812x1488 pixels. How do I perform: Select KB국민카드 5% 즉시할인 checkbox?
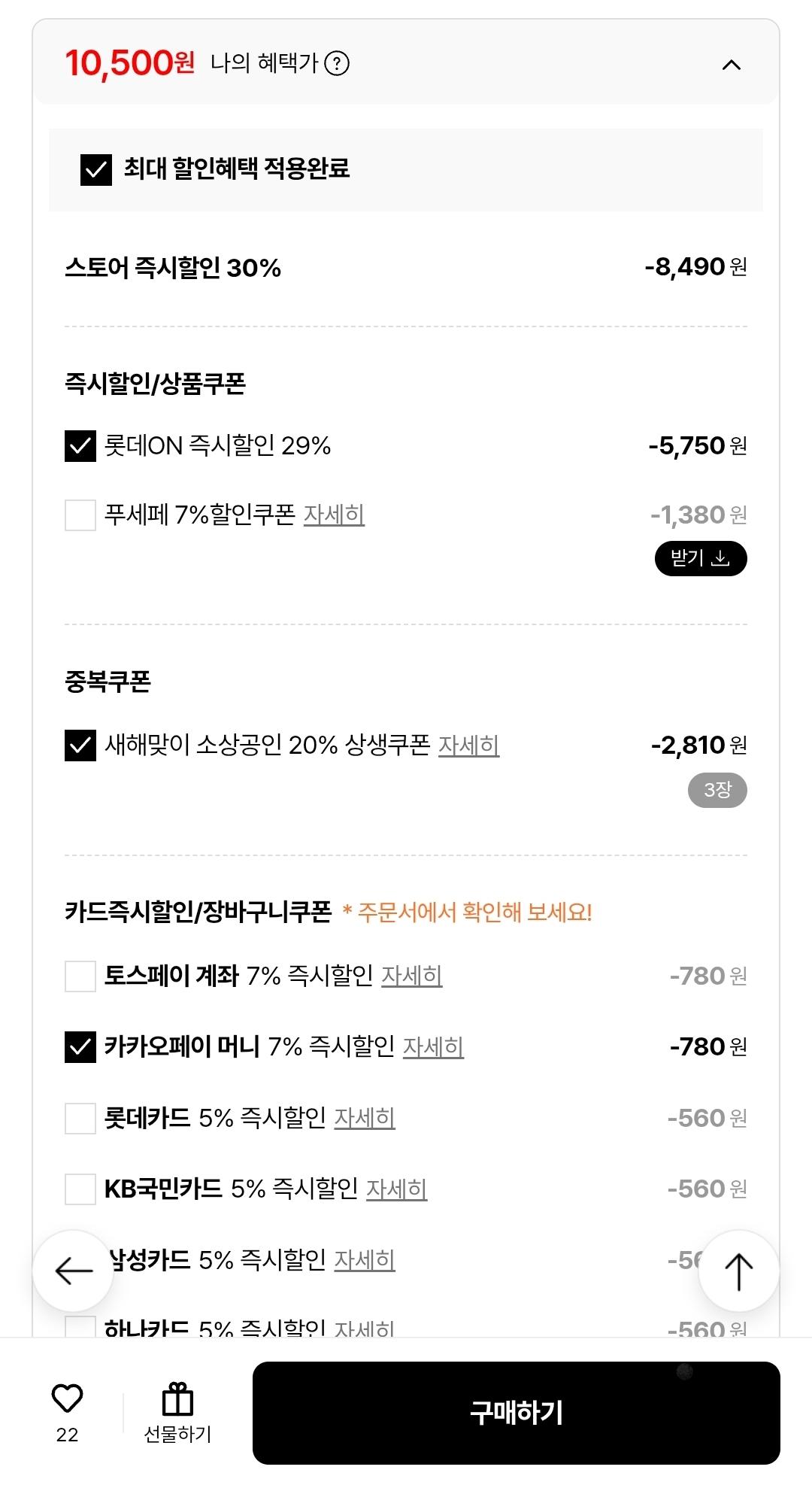click(x=80, y=1189)
